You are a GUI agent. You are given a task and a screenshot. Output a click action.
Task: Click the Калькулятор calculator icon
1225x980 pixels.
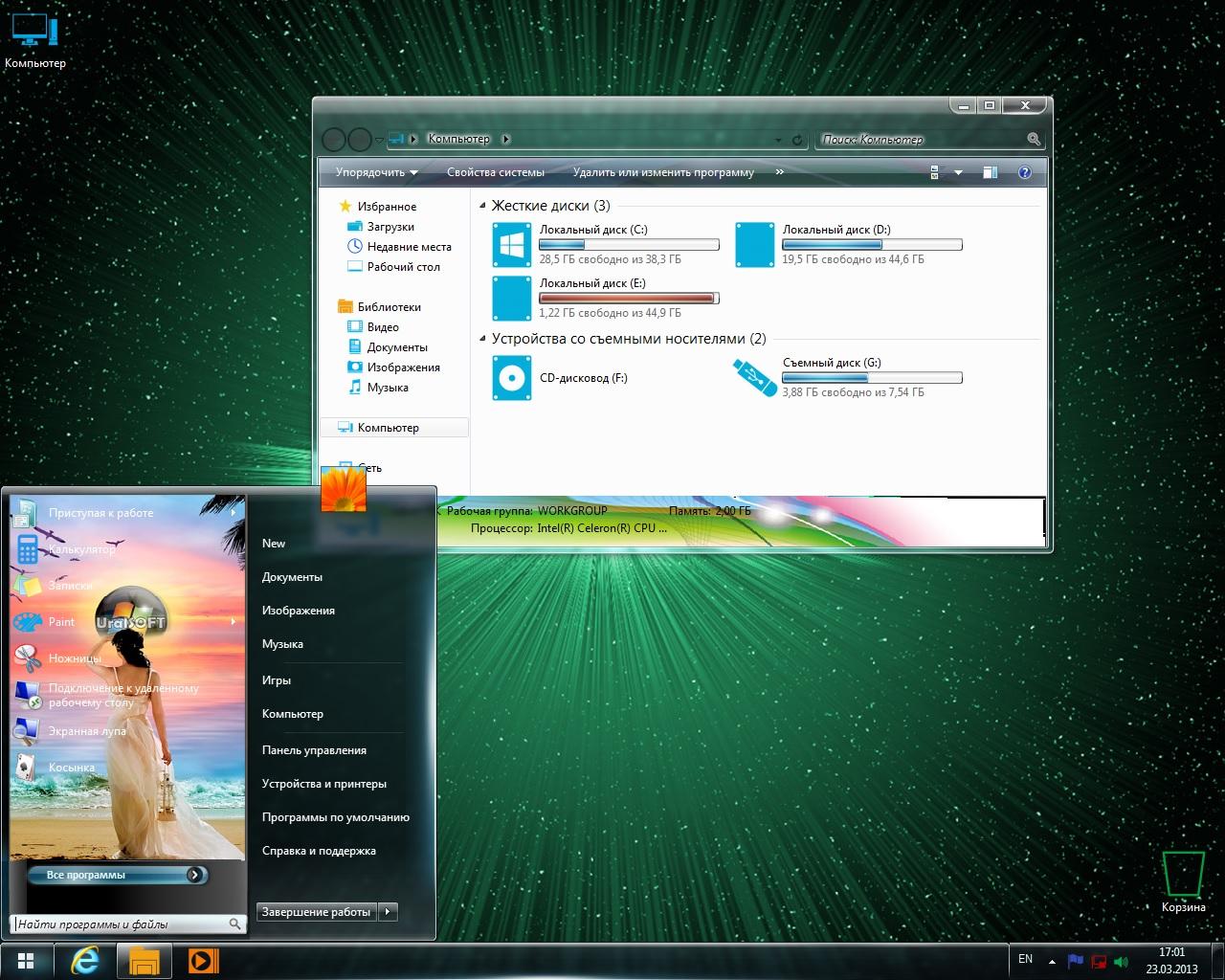point(27,549)
